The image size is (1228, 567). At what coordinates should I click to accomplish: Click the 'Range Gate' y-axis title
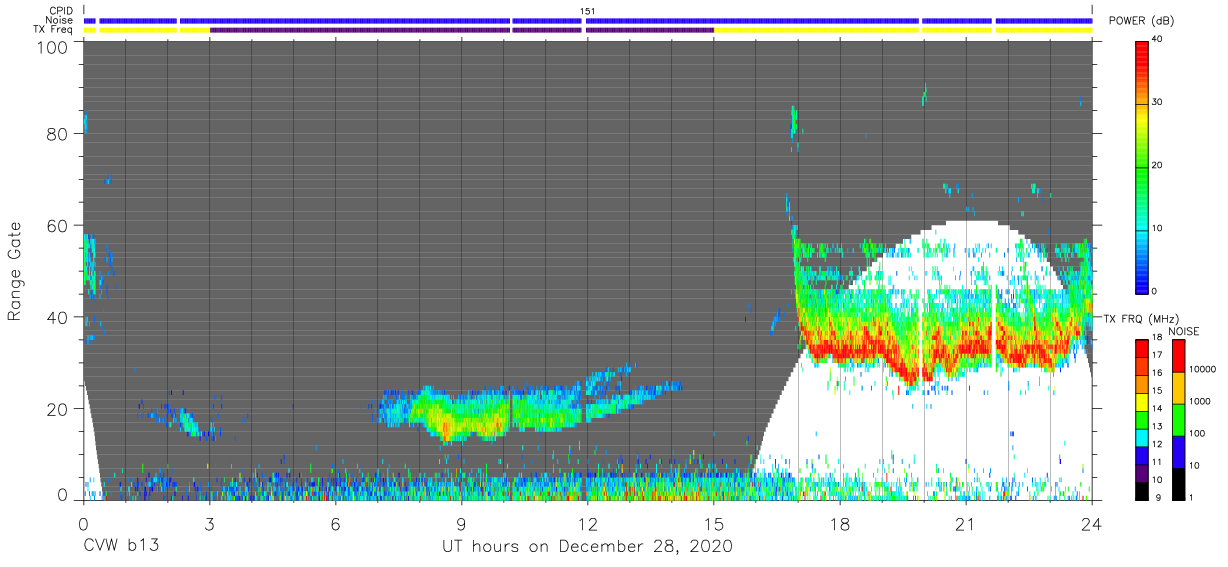pos(15,272)
